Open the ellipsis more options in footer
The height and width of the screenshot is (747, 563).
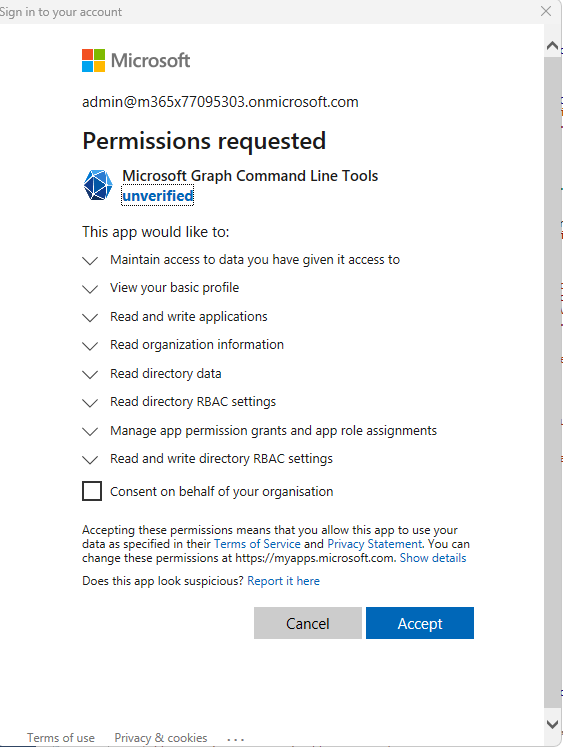(236, 738)
